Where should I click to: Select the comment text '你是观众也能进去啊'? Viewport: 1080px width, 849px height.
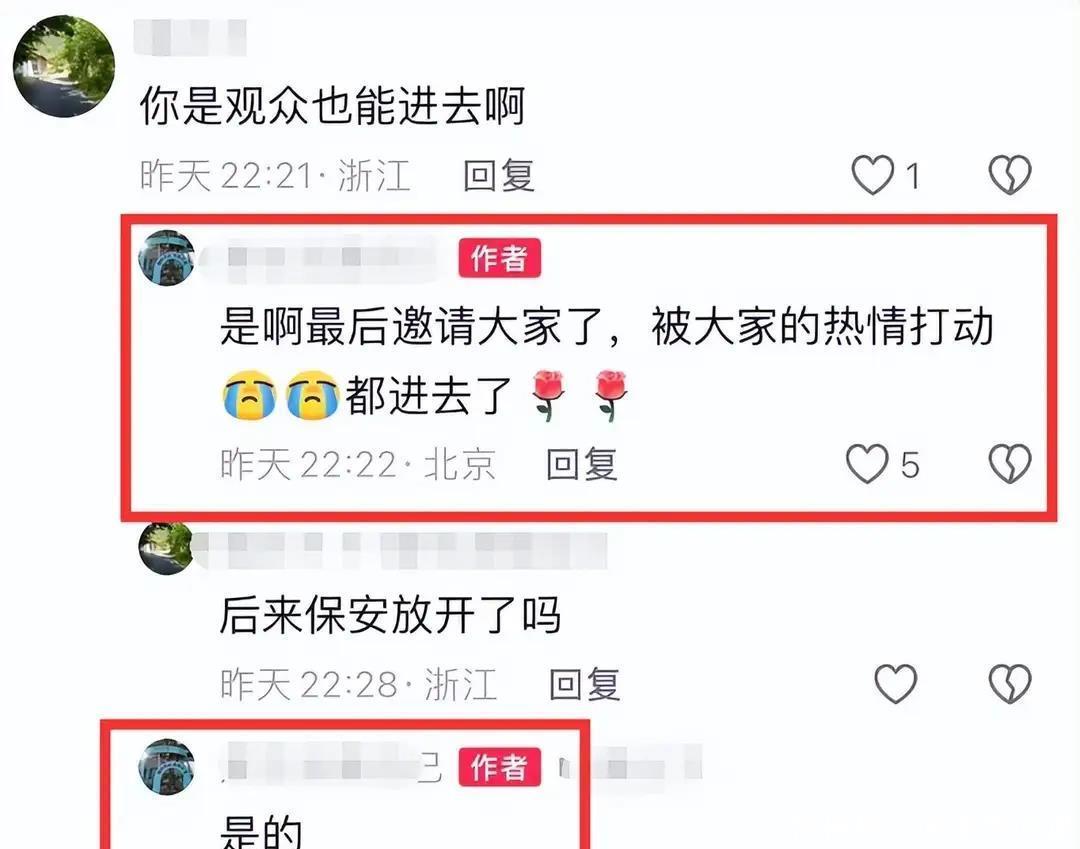333,106
